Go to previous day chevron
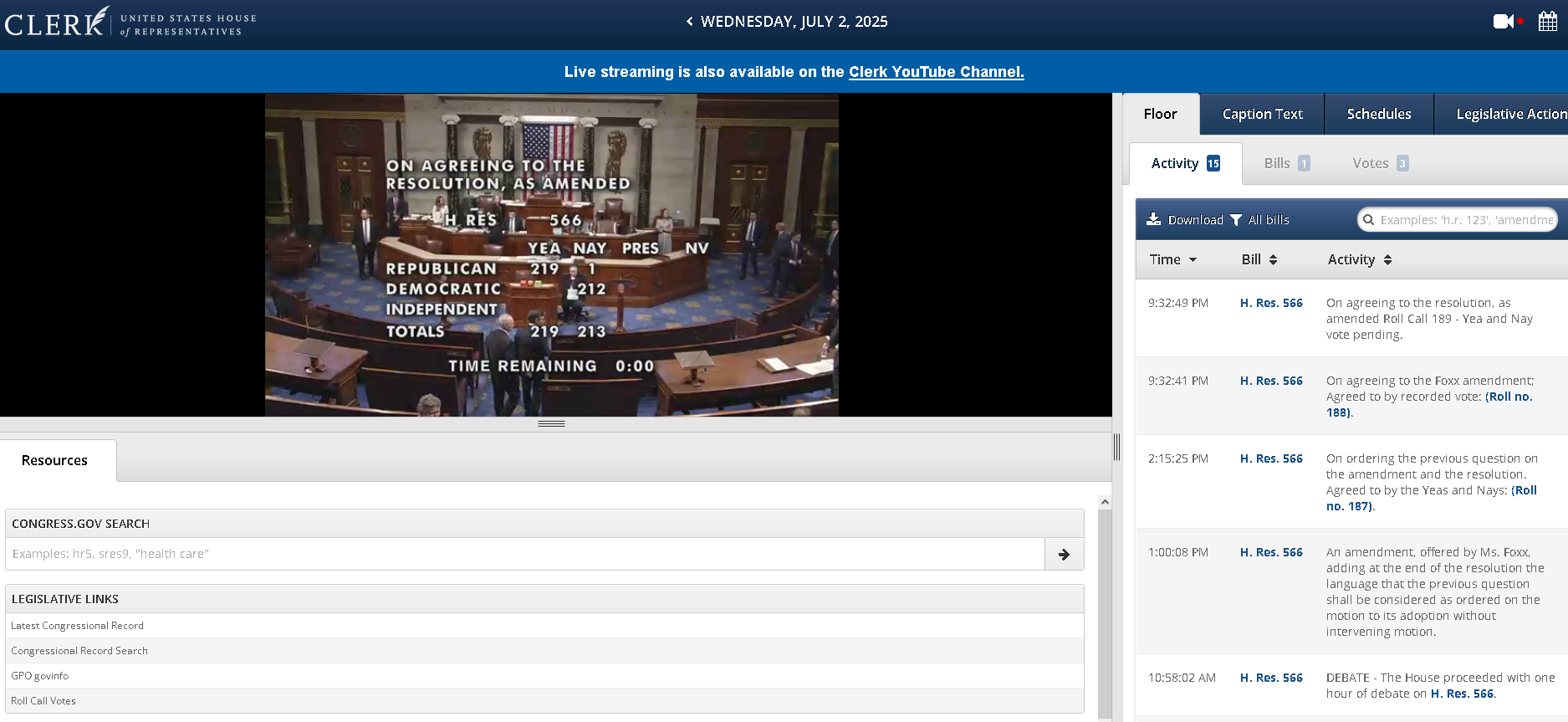Viewport: 1568px width, 722px height. (690, 22)
